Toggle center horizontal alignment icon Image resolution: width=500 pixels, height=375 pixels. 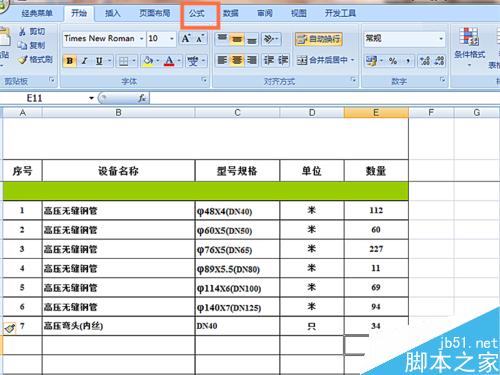tap(237, 60)
